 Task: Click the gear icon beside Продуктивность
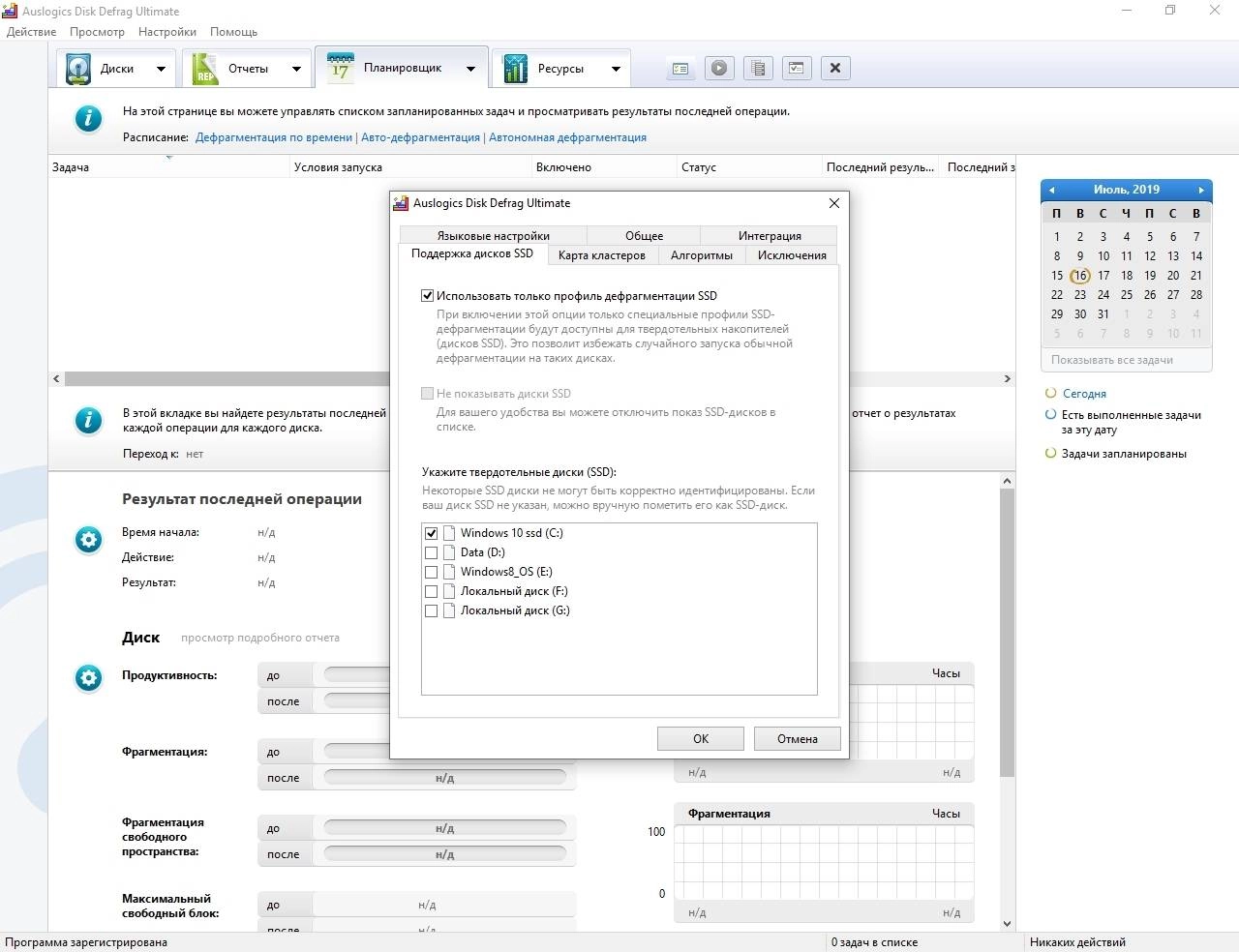[x=88, y=678]
